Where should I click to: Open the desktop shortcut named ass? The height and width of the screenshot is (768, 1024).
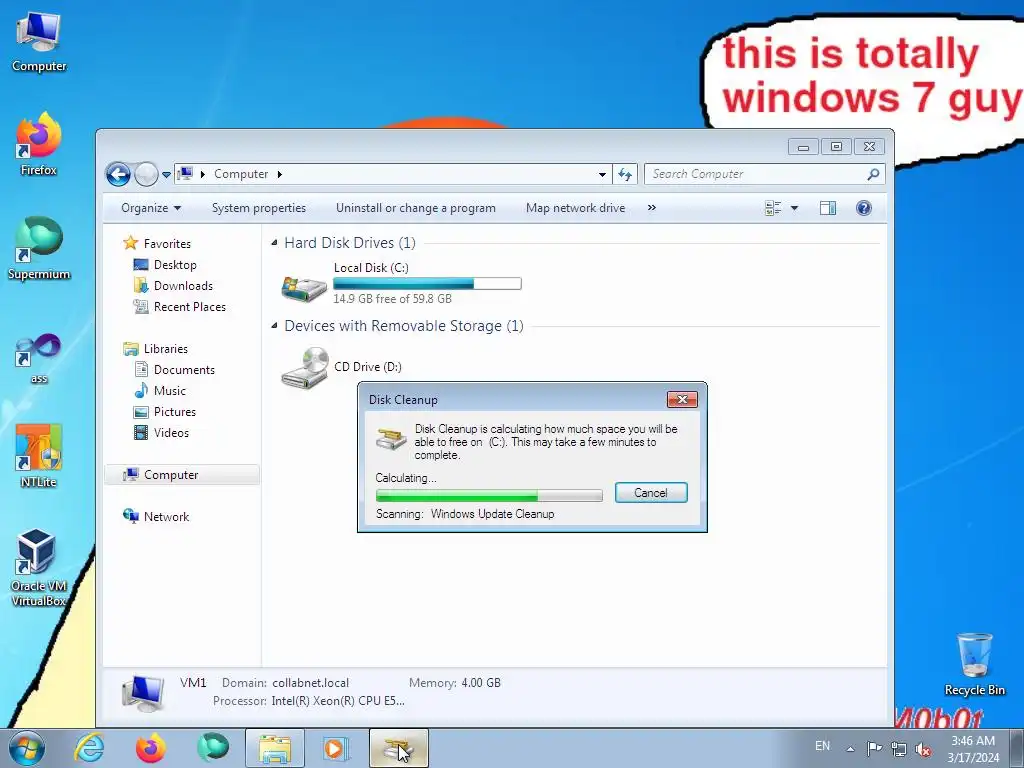(x=39, y=359)
